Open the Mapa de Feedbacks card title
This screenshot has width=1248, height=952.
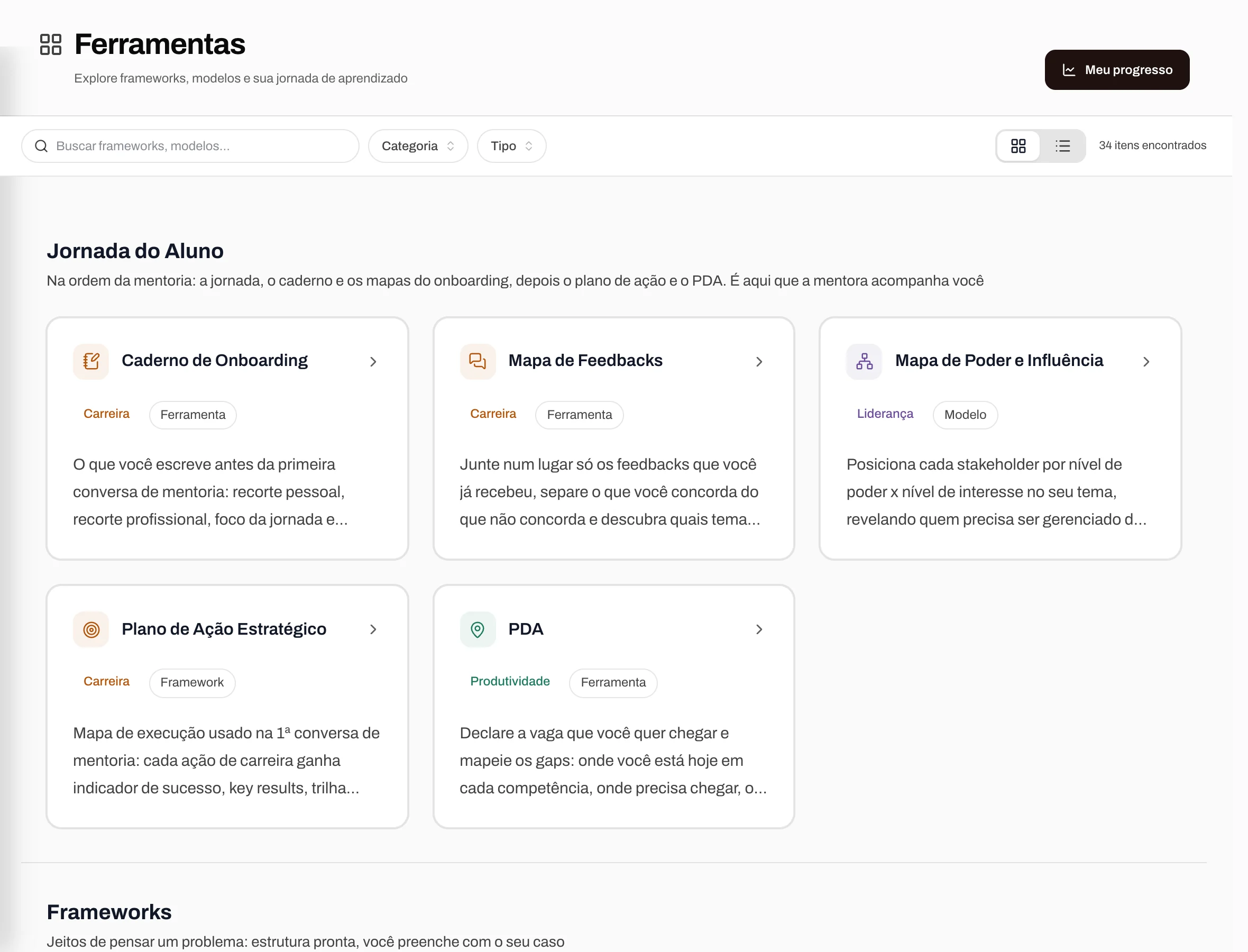coord(585,360)
